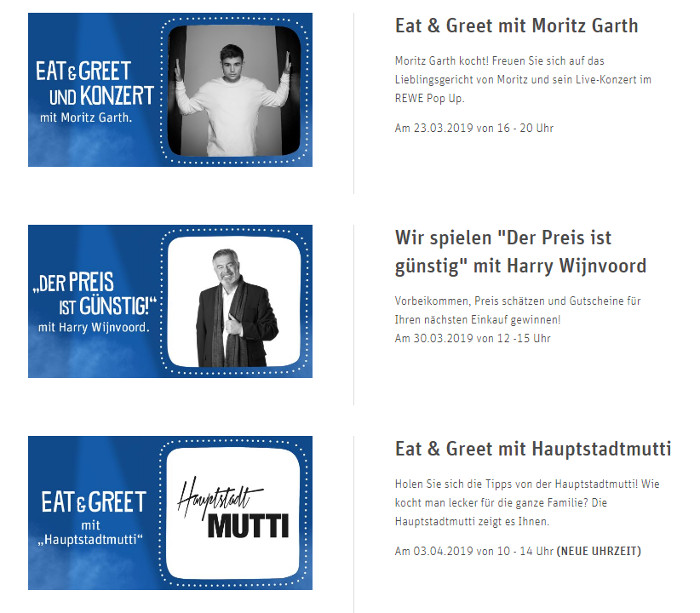
Task: Select 'Eat & Greet mit Moritz Garth' heading
Action: (x=517, y=26)
